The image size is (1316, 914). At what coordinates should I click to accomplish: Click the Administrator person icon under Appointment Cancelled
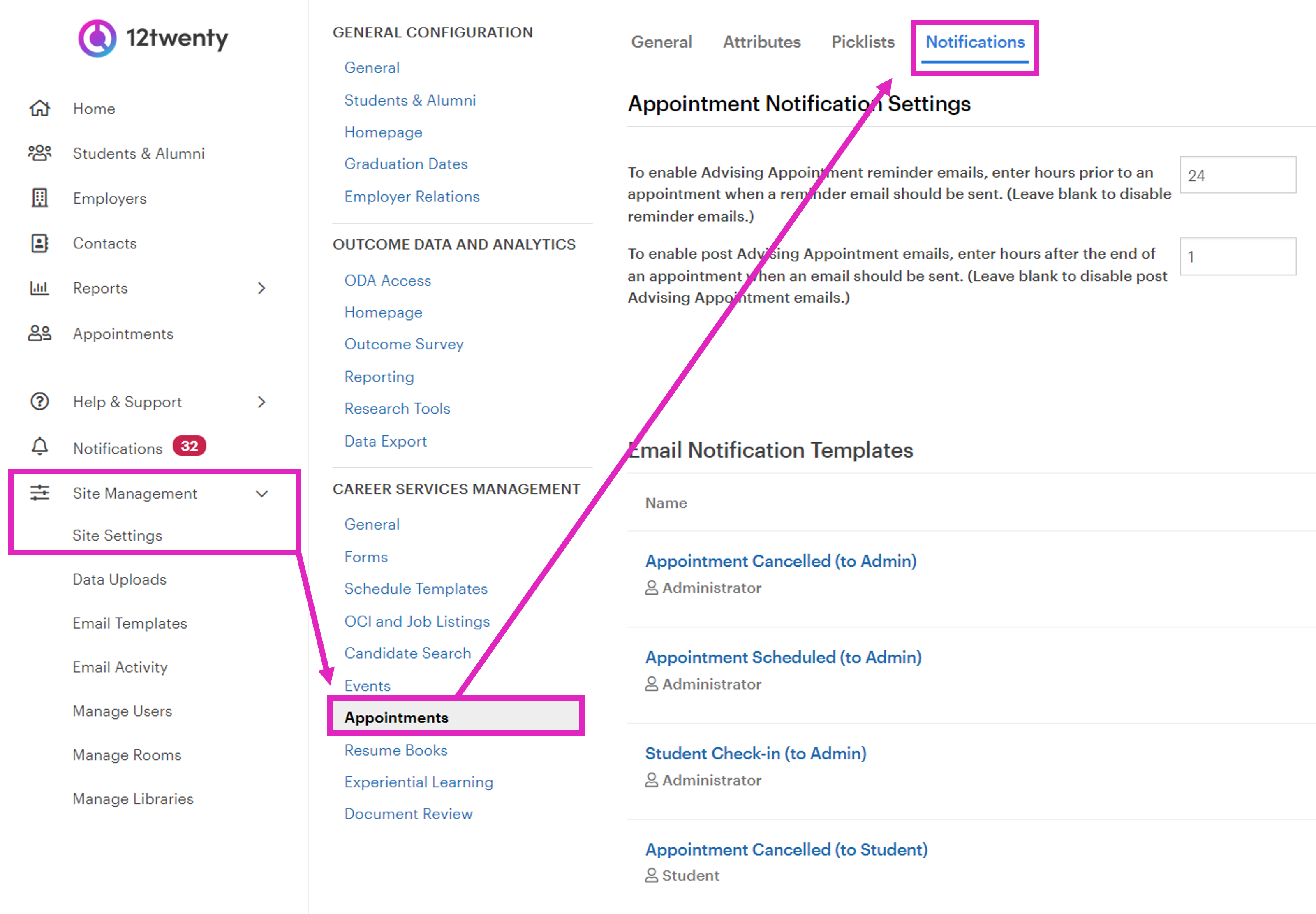tap(651, 588)
